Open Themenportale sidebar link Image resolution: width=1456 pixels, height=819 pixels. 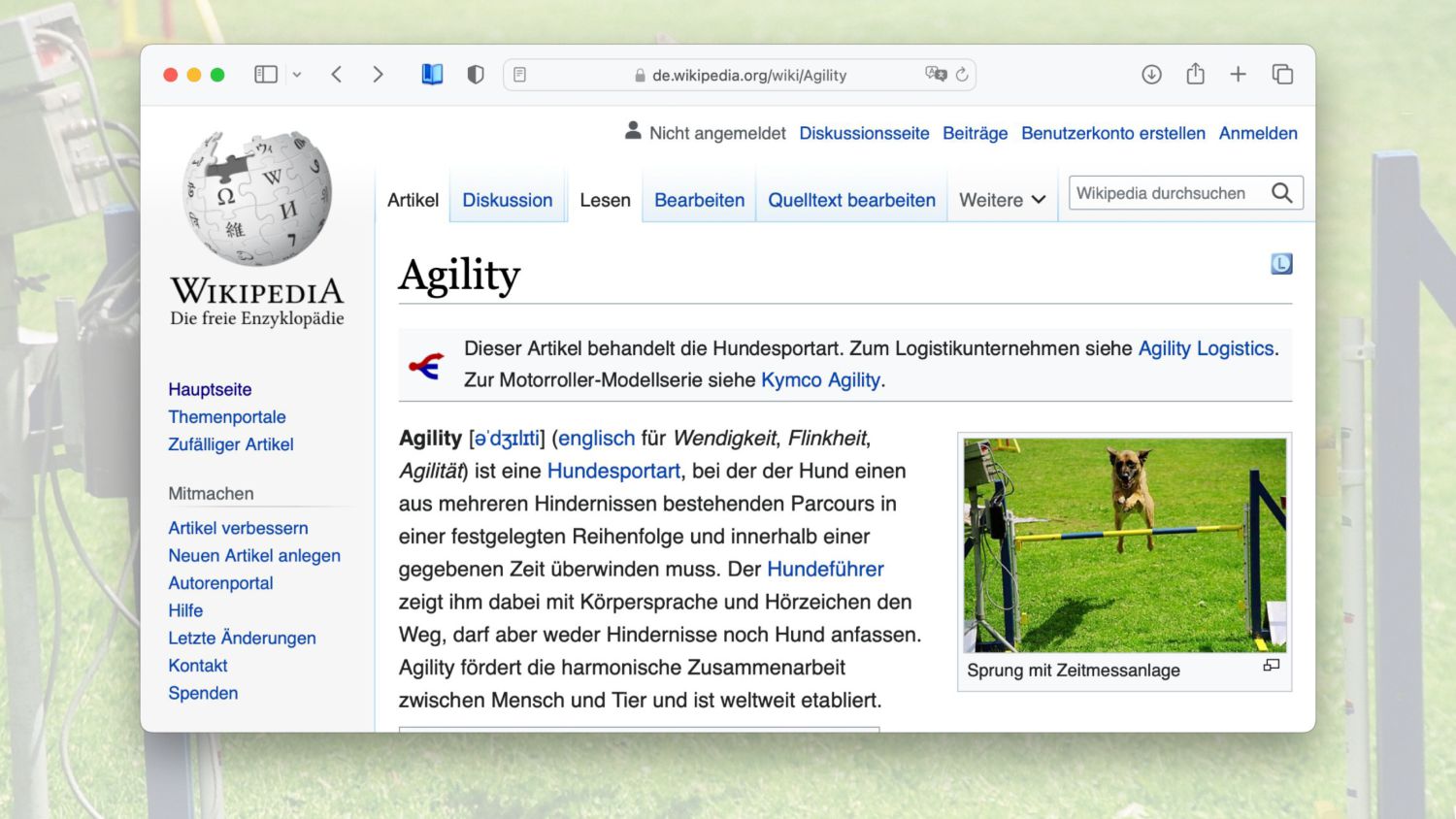click(x=227, y=417)
